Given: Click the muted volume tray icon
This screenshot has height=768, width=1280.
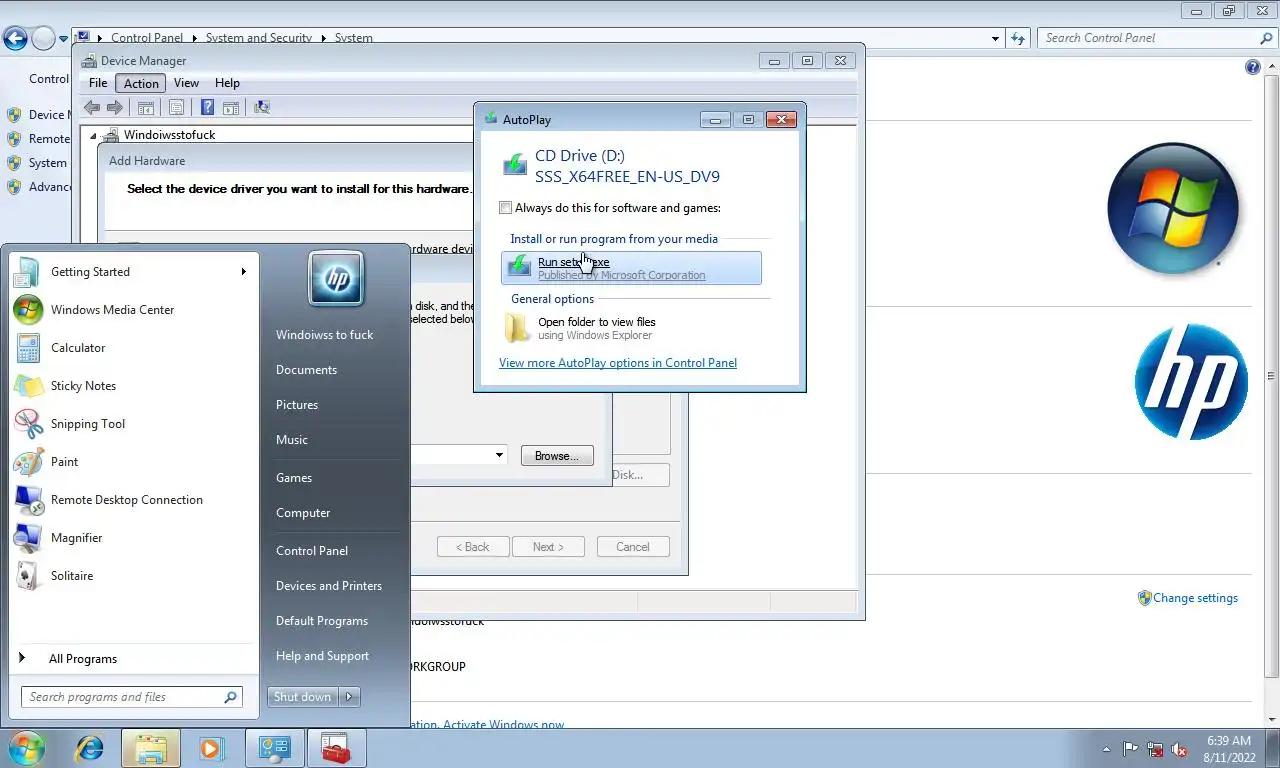Looking at the screenshot, I should [x=1180, y=749].
